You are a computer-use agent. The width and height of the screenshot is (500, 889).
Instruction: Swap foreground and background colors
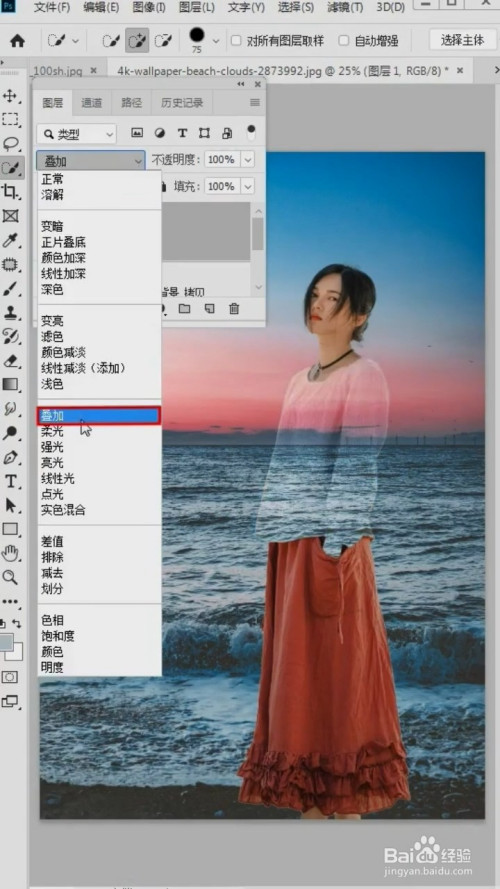(18, 624)
